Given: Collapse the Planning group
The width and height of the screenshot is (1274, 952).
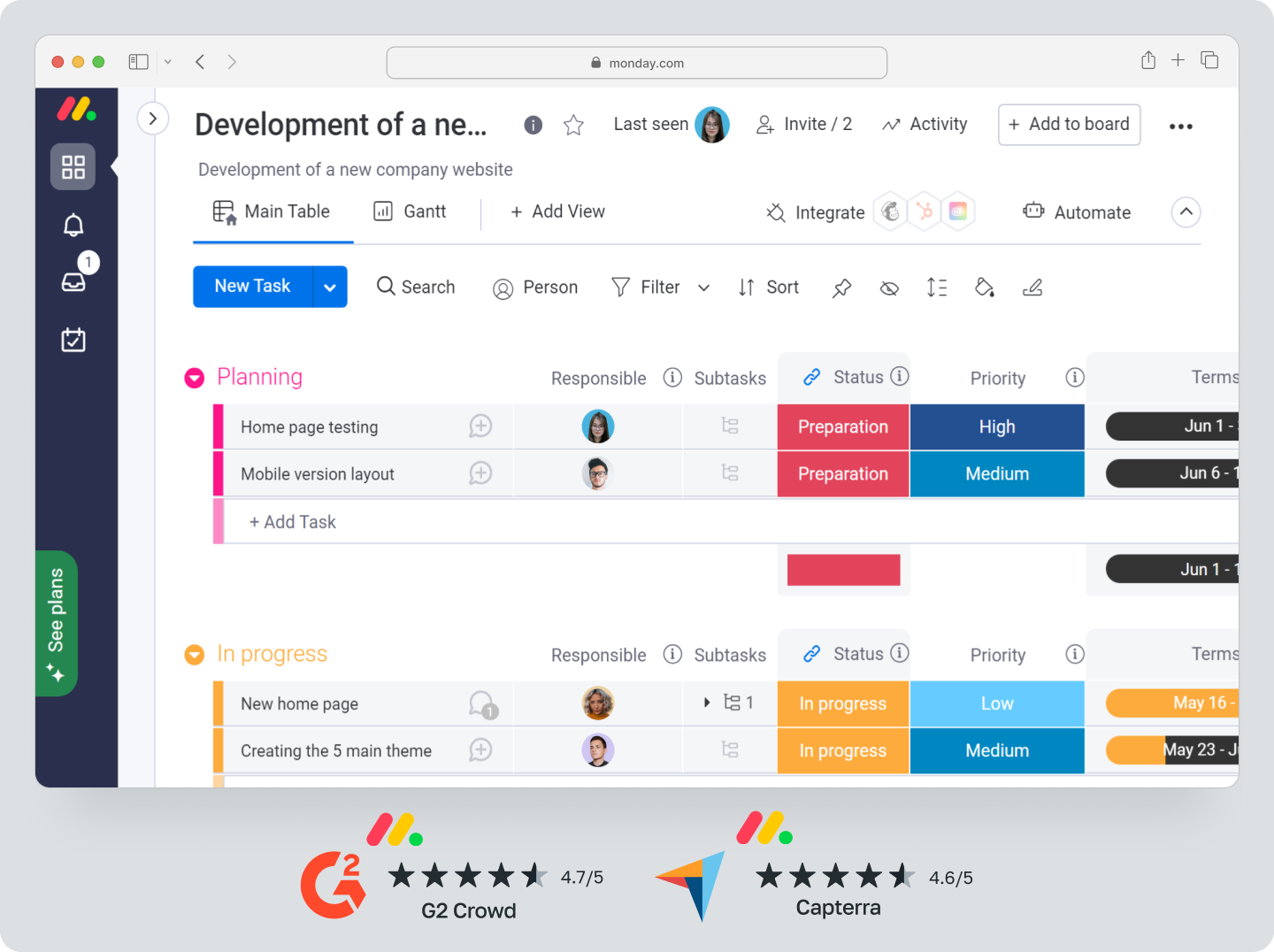Looking at the screenshot, I should pyautogui.click(x=194, y=377).
